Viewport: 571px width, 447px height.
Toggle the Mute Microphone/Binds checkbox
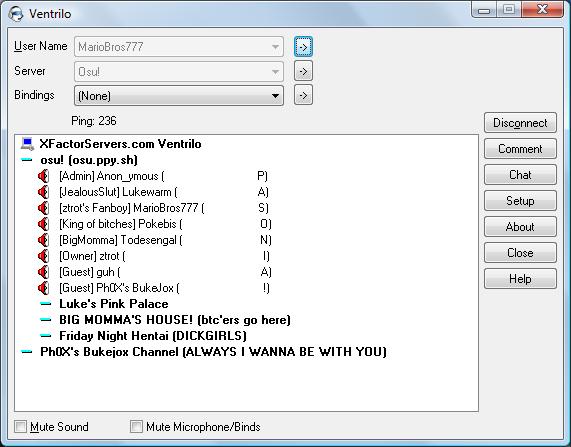coord(136,427)
